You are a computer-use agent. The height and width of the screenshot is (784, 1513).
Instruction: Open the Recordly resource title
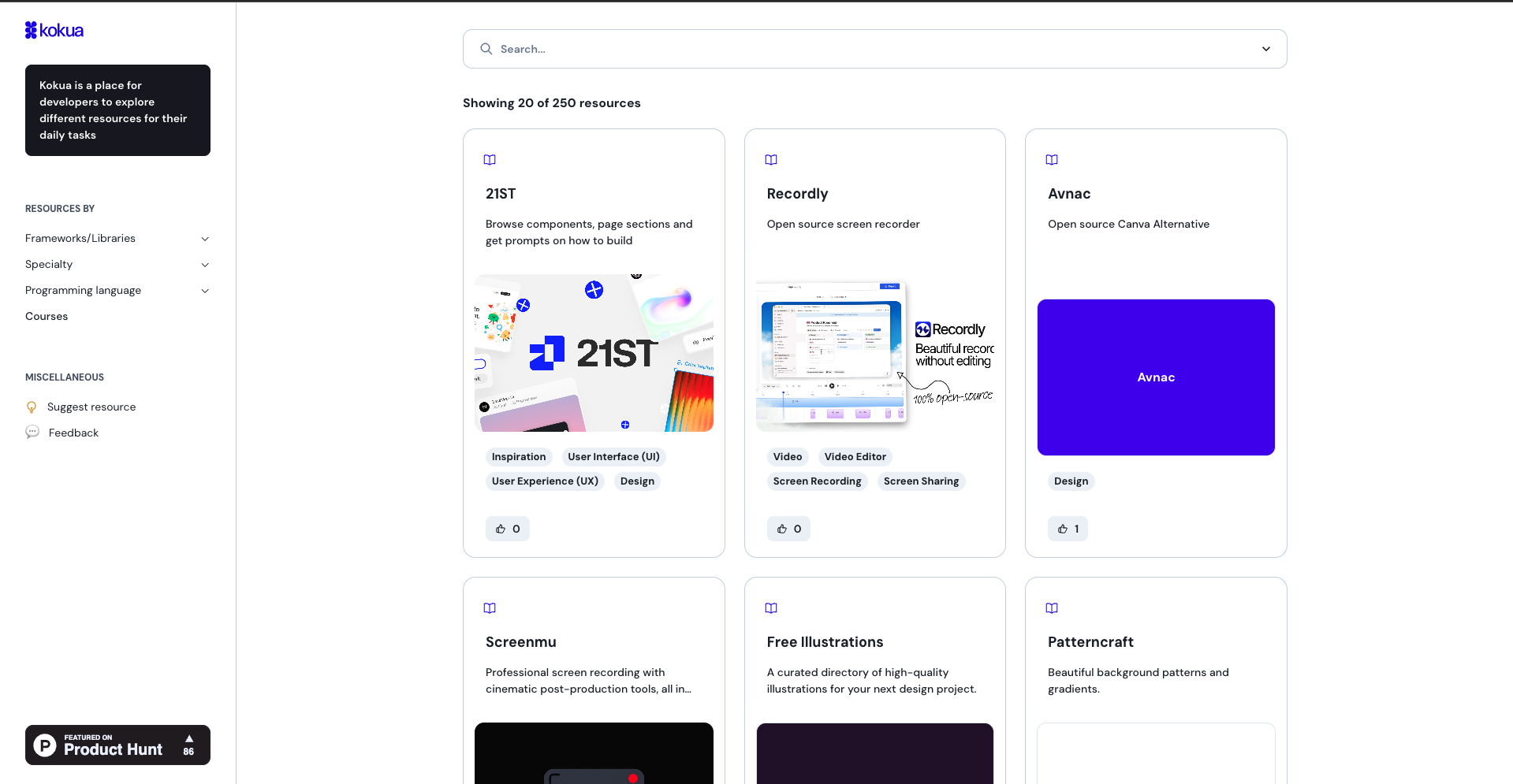point(797,194)
